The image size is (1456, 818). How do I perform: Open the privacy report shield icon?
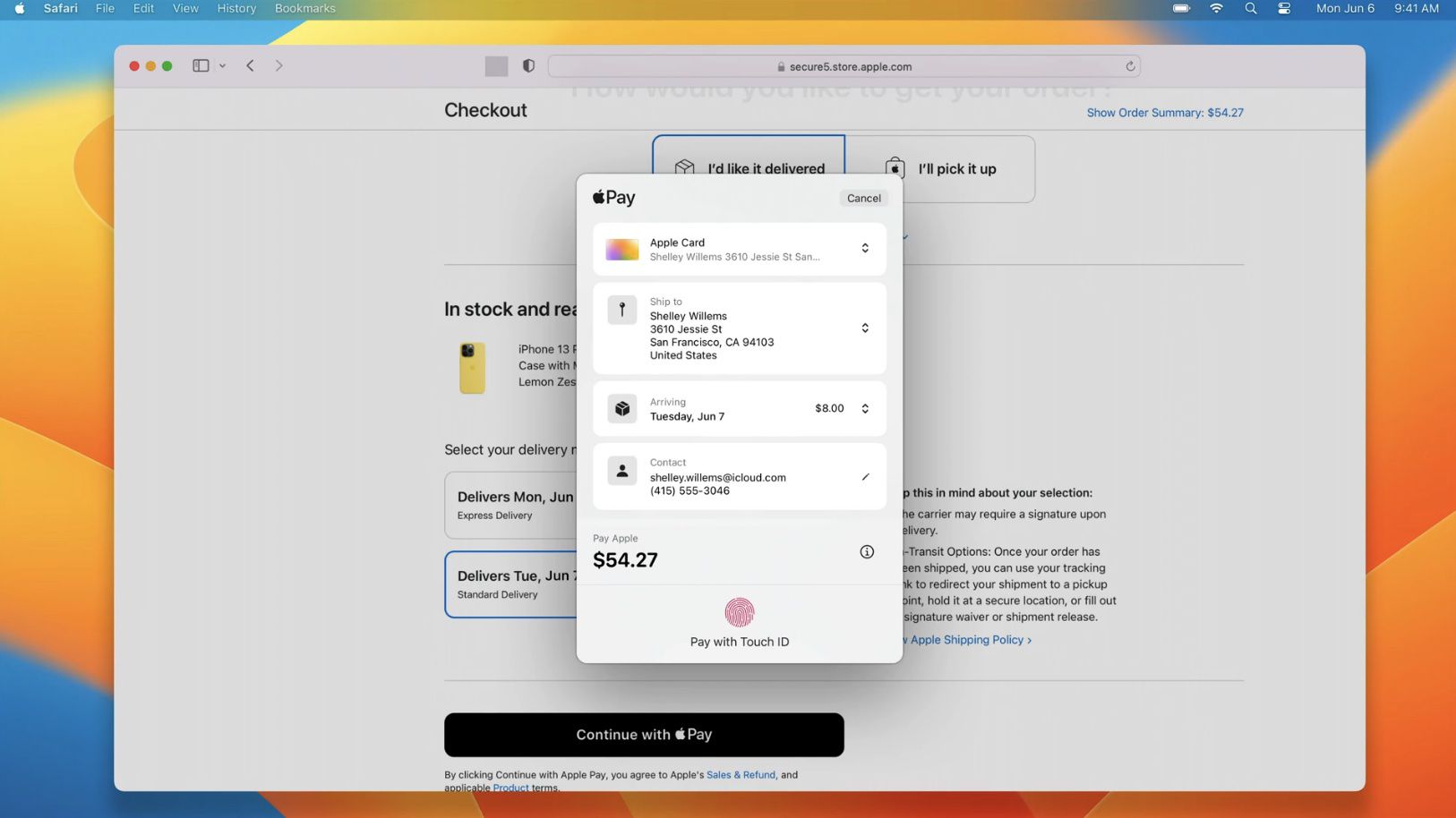[x=528, y=65]
